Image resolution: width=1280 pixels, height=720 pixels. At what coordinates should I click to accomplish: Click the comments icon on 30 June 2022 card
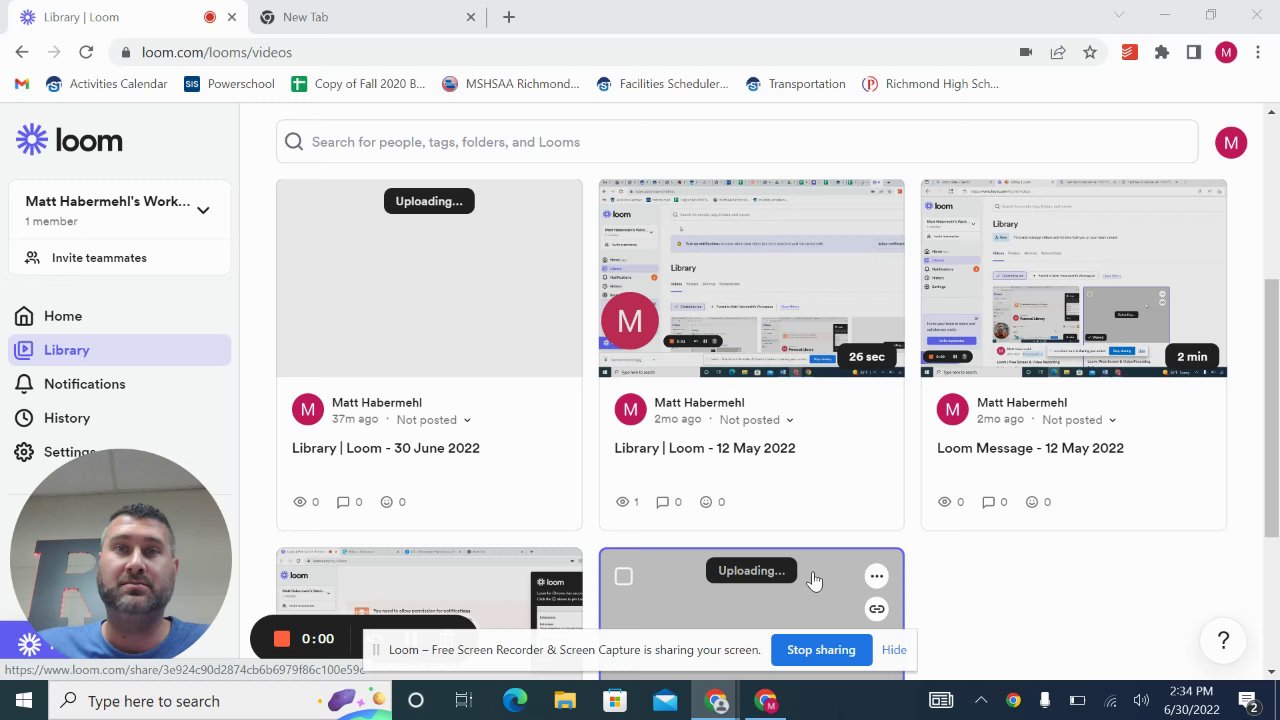tap(343, 502)
